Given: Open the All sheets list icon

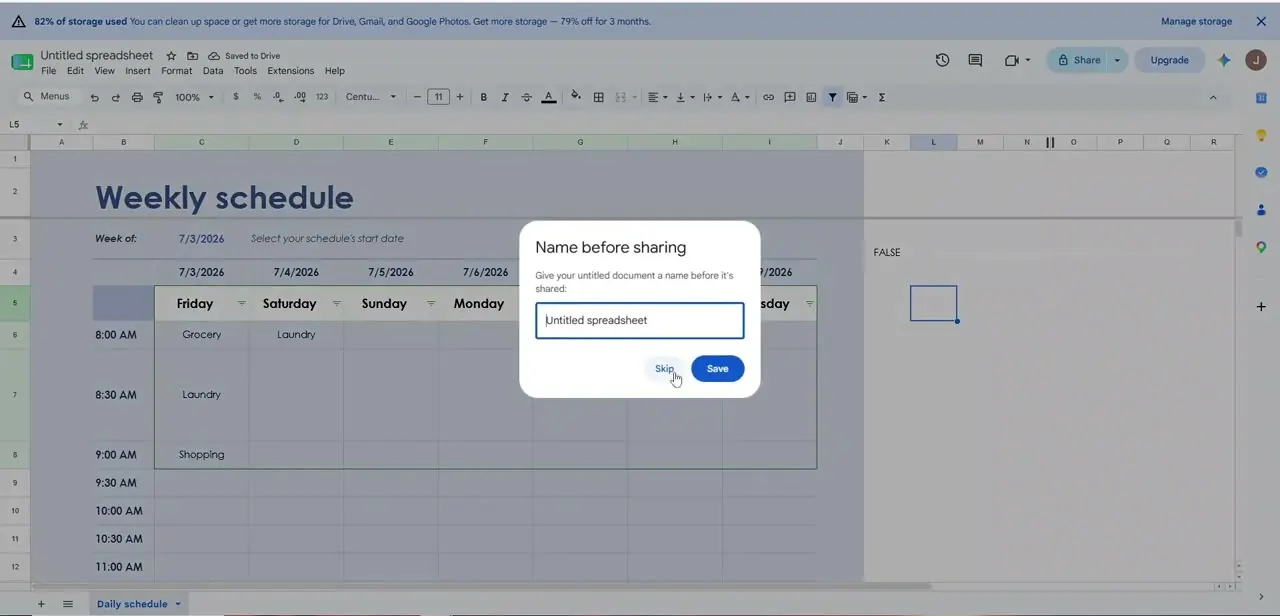Looking at the screenshot, I should 68,604.
